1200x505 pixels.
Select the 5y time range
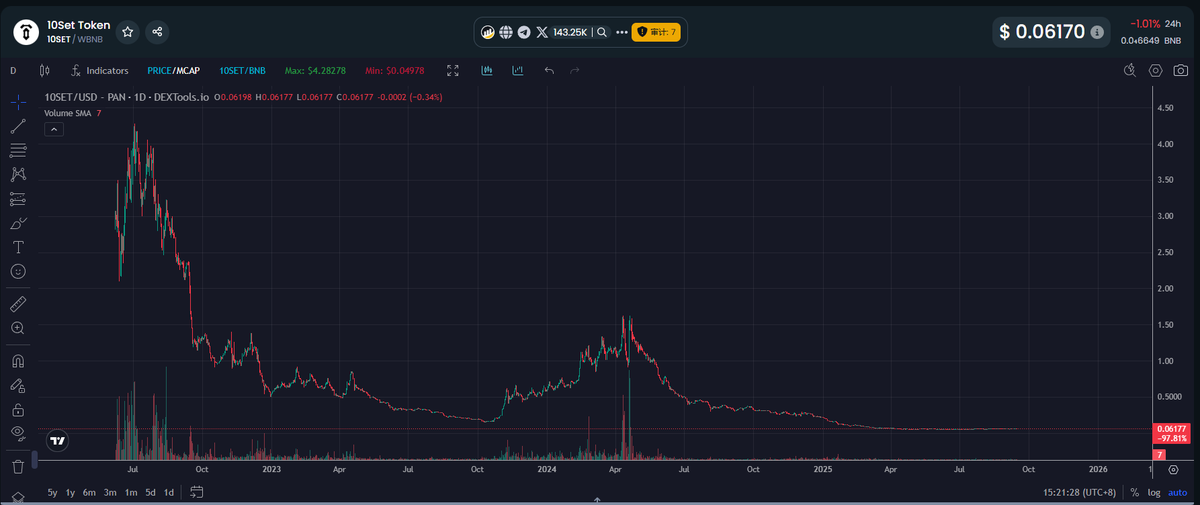[52, 492]
